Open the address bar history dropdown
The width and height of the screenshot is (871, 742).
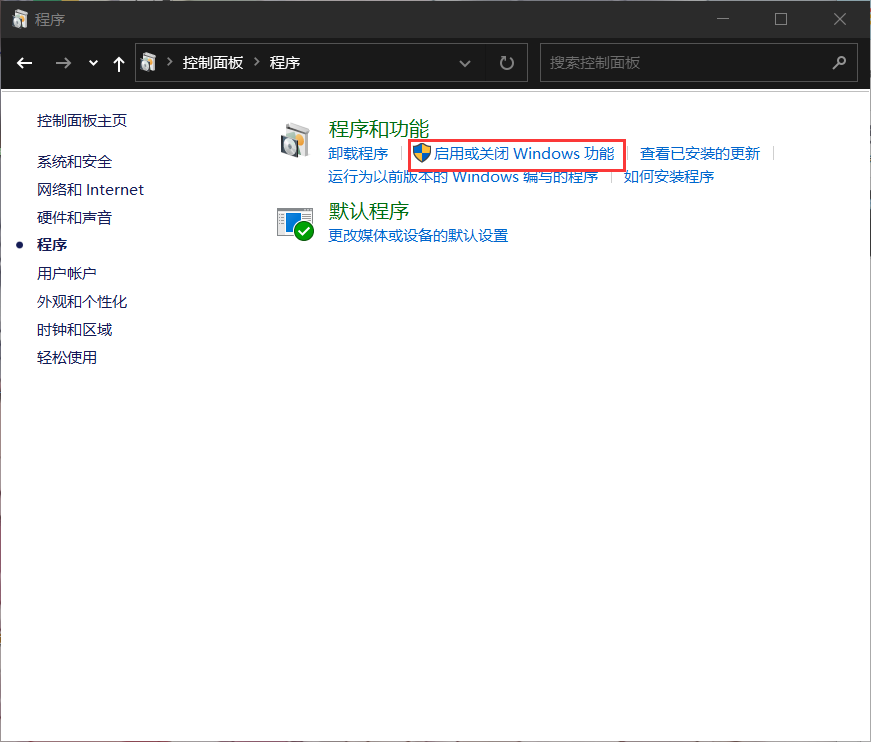pos(465,63)
